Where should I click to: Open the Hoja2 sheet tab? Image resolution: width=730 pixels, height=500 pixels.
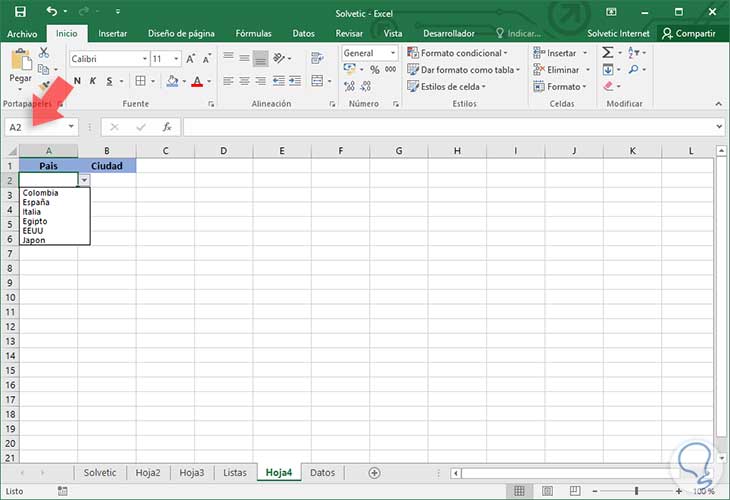point(148,473)
